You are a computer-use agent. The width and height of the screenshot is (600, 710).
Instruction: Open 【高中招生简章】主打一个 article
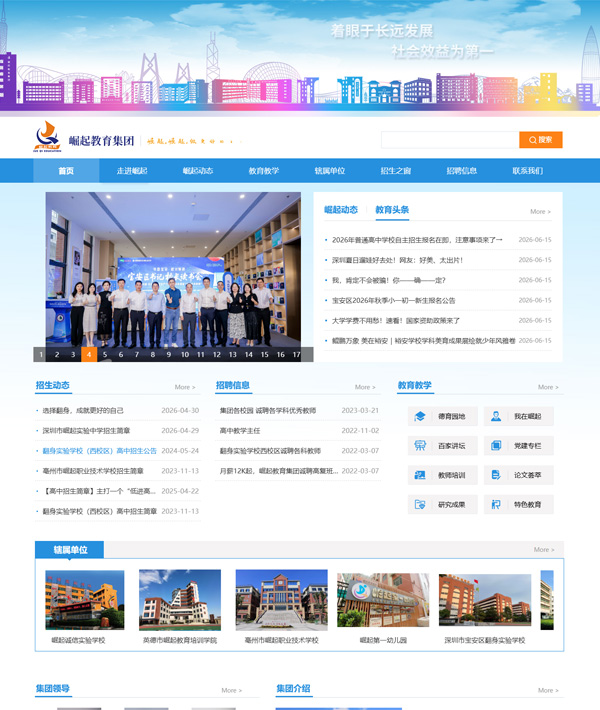[x=99, y=491]
